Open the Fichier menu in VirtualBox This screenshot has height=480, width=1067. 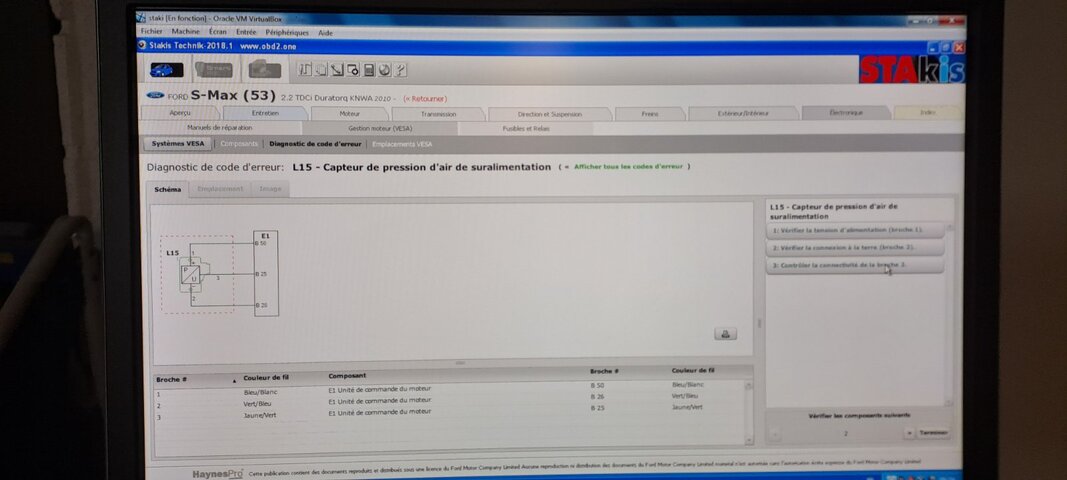(x=151, y=32)
